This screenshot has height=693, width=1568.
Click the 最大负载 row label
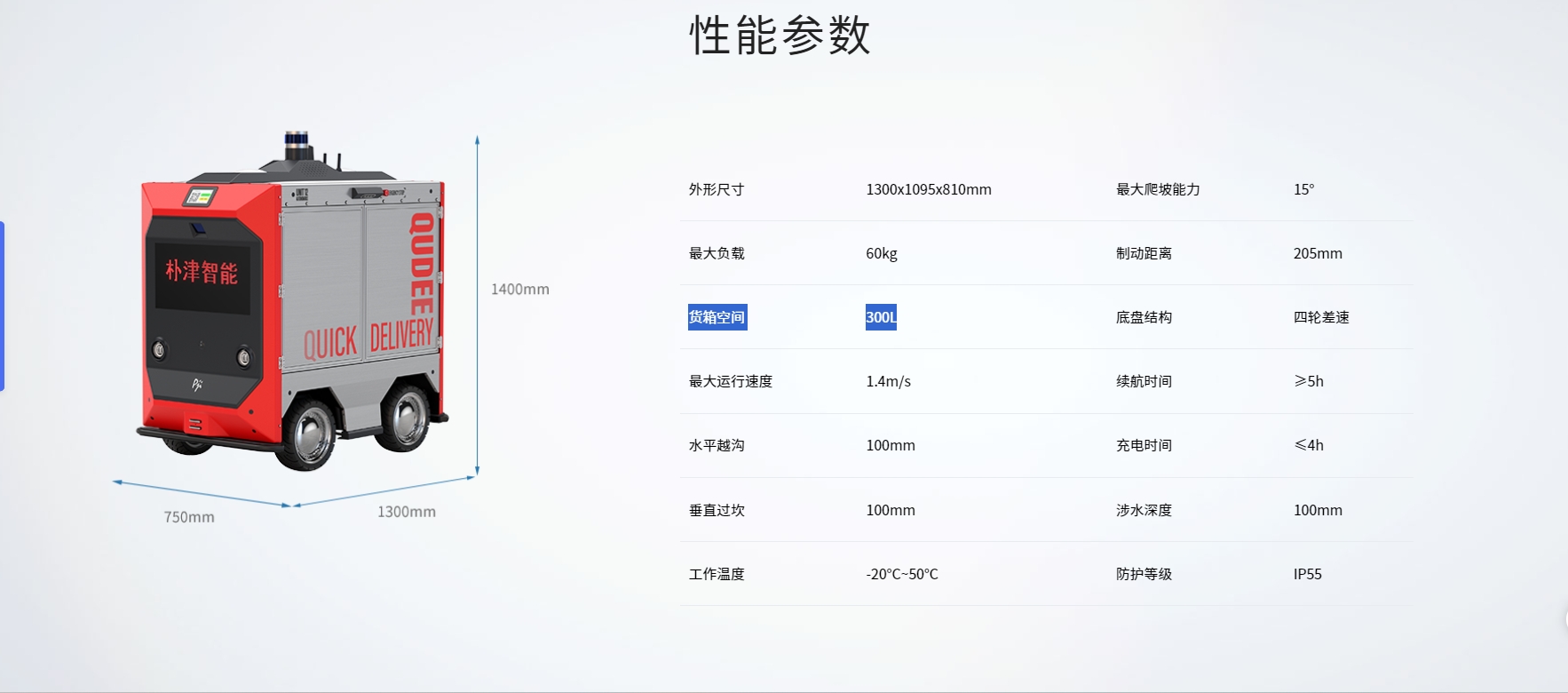tap(716, 253)
